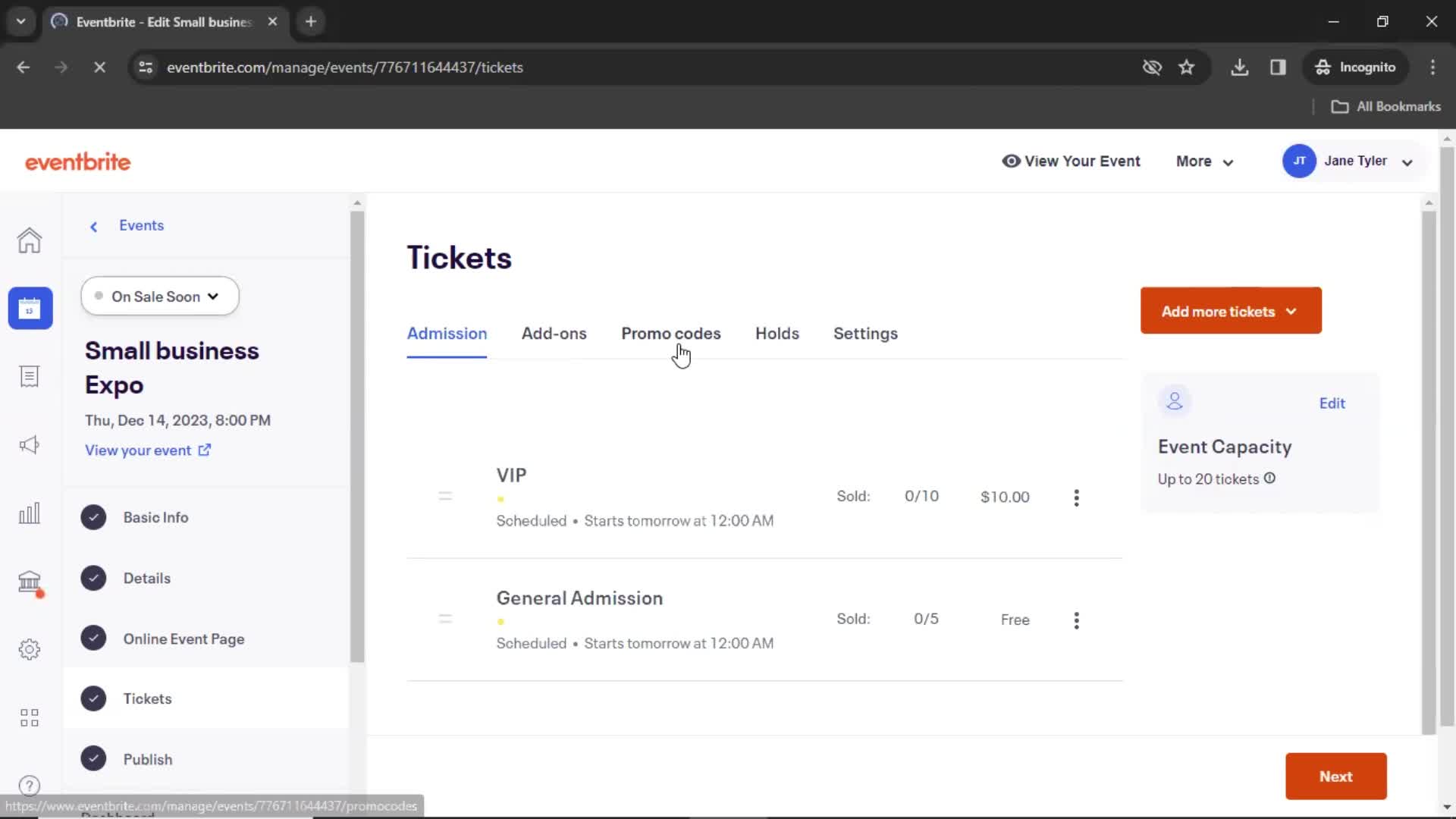Screen dimensions: 1456x819
Task: Click the Edit event capacity button
Action: click(1332, 402)
